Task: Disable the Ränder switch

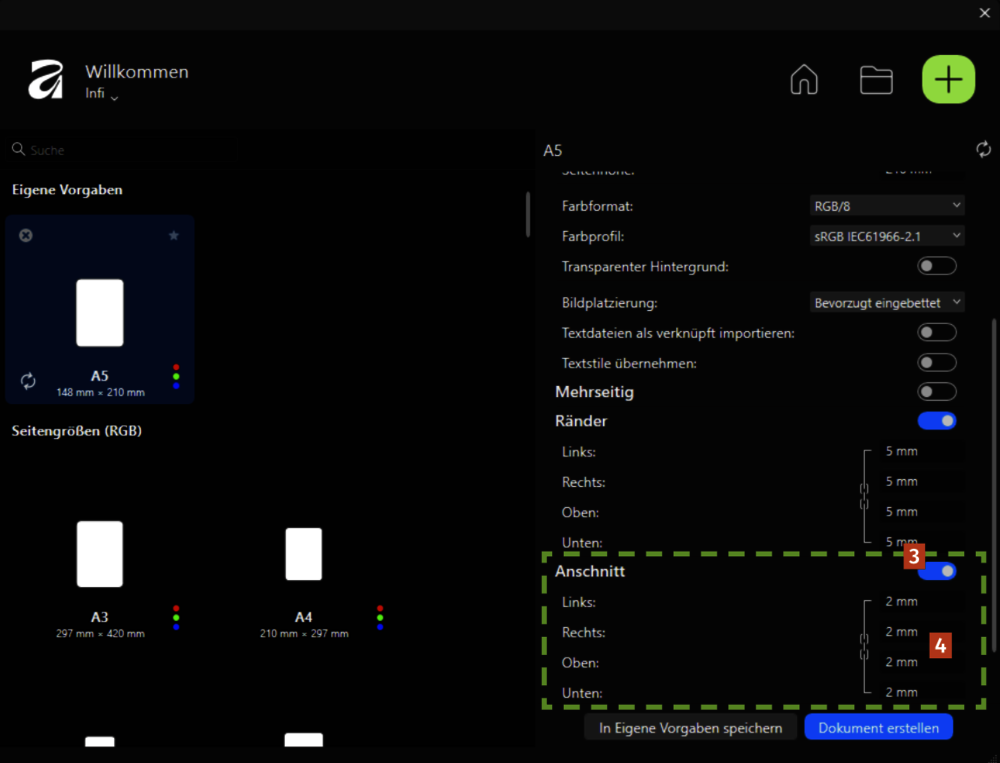Action: [937, 420]
